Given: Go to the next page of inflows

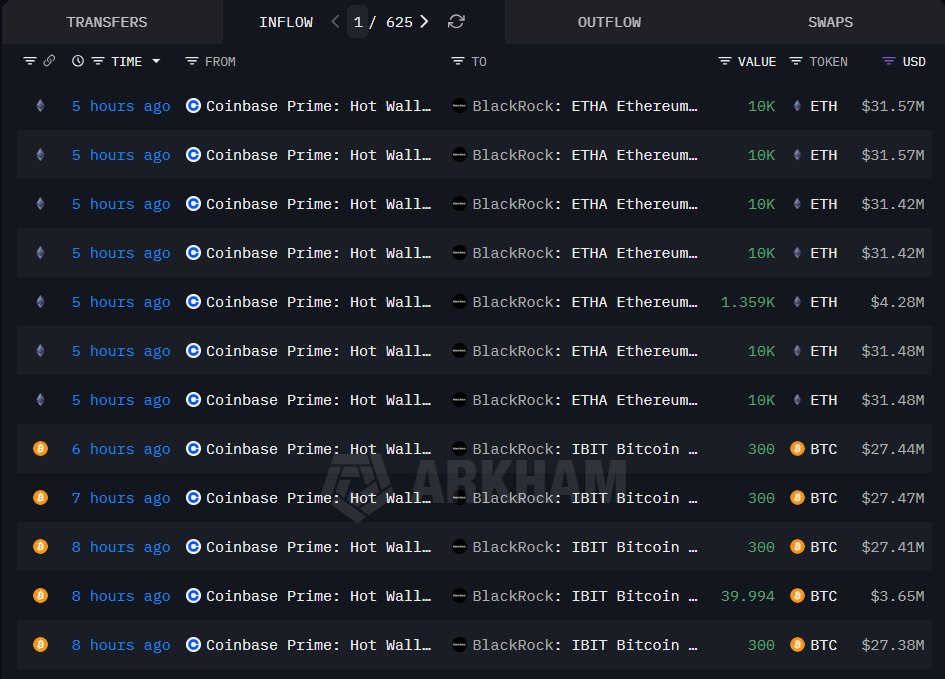Looking at the screenshot, I should (x=425, y=22).
